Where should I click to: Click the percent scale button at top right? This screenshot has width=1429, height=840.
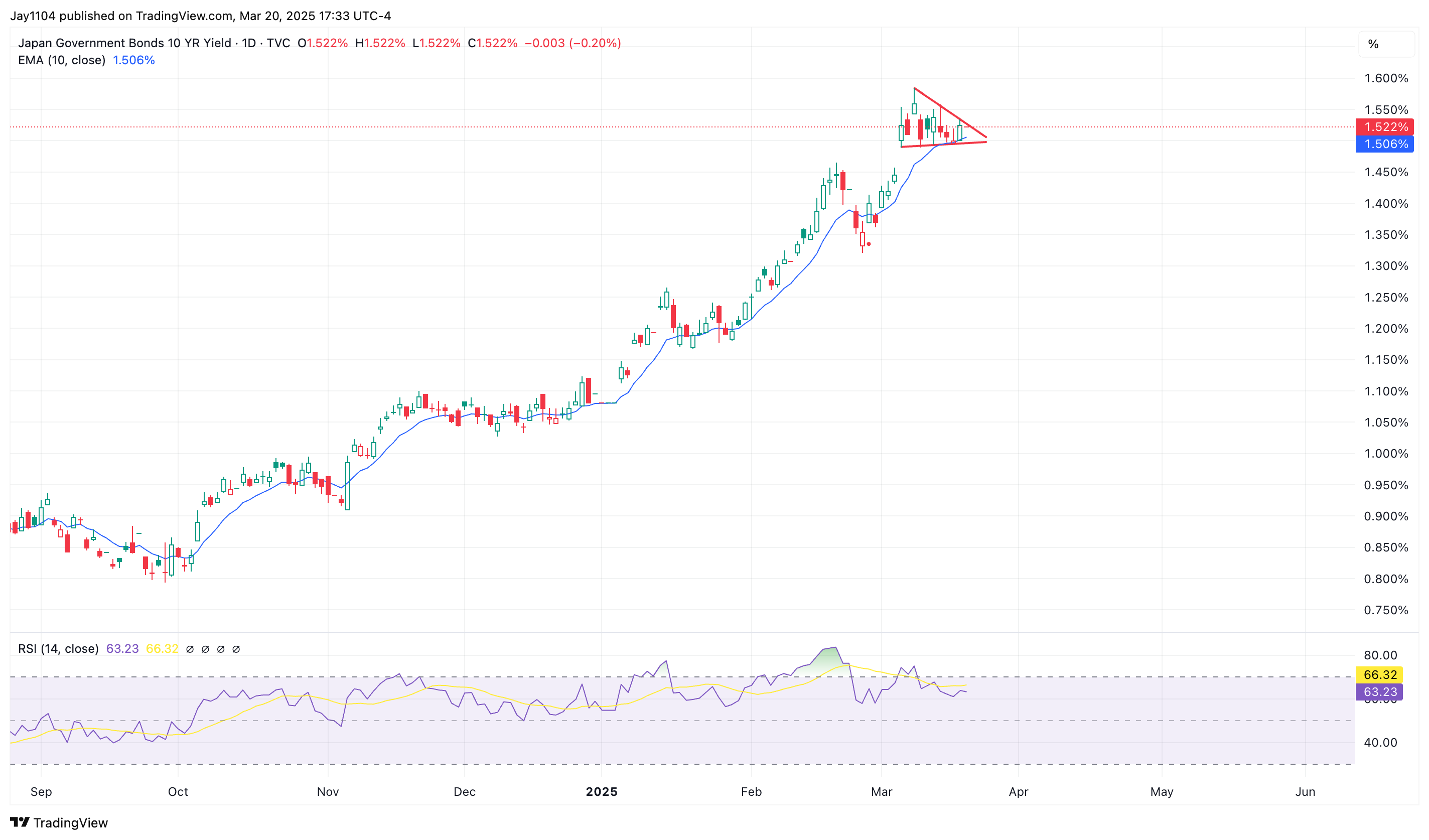pos(1385,44)
